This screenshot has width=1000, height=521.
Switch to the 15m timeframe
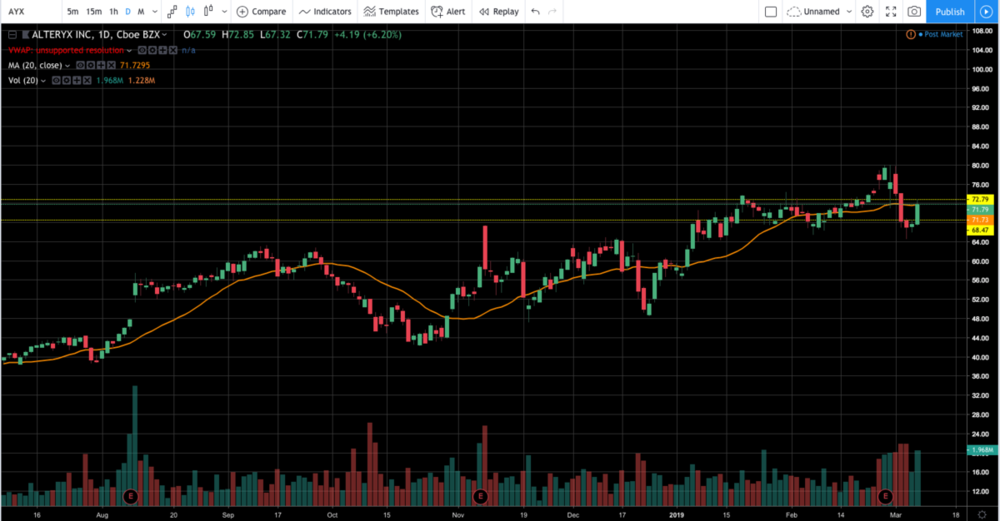[x=93, y=12]
